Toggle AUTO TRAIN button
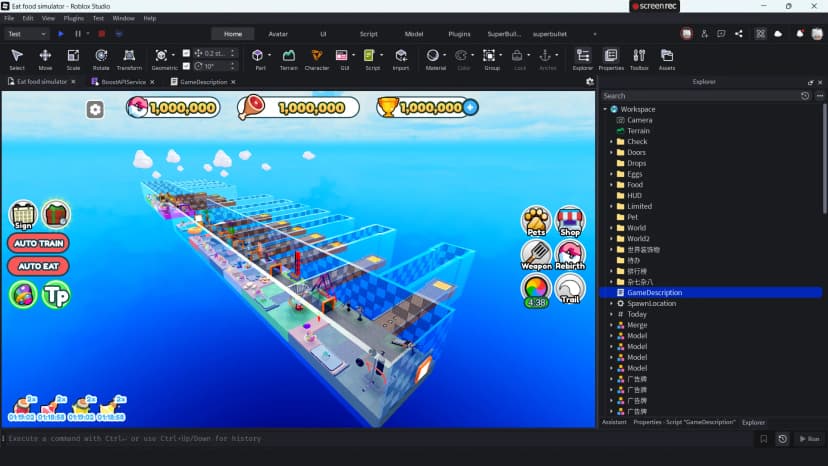The image size is (828, 466). pos(39,243)
